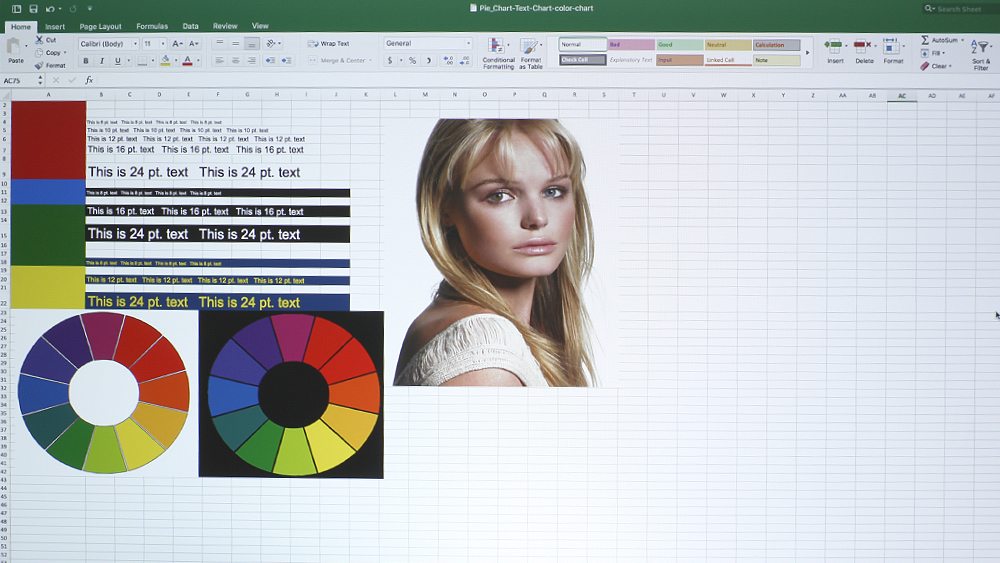Click the Cut scissors icon
1000x563 pixels.
point(40,40)
